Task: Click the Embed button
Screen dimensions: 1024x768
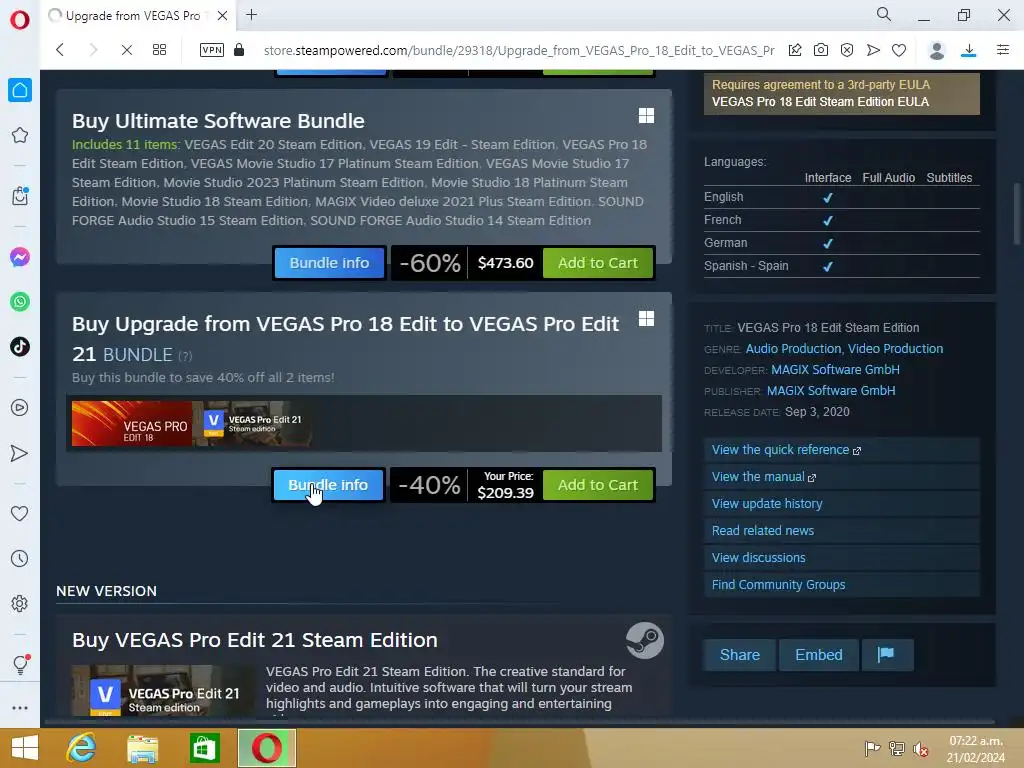Action: pyautogui.click(x=818, y=655)
